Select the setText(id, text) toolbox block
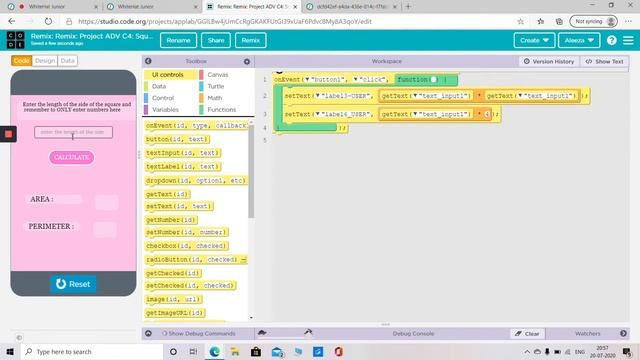Image resolution: width=640 pixels, height=360 pixels. pyautogui.click(x=179, y=206)
